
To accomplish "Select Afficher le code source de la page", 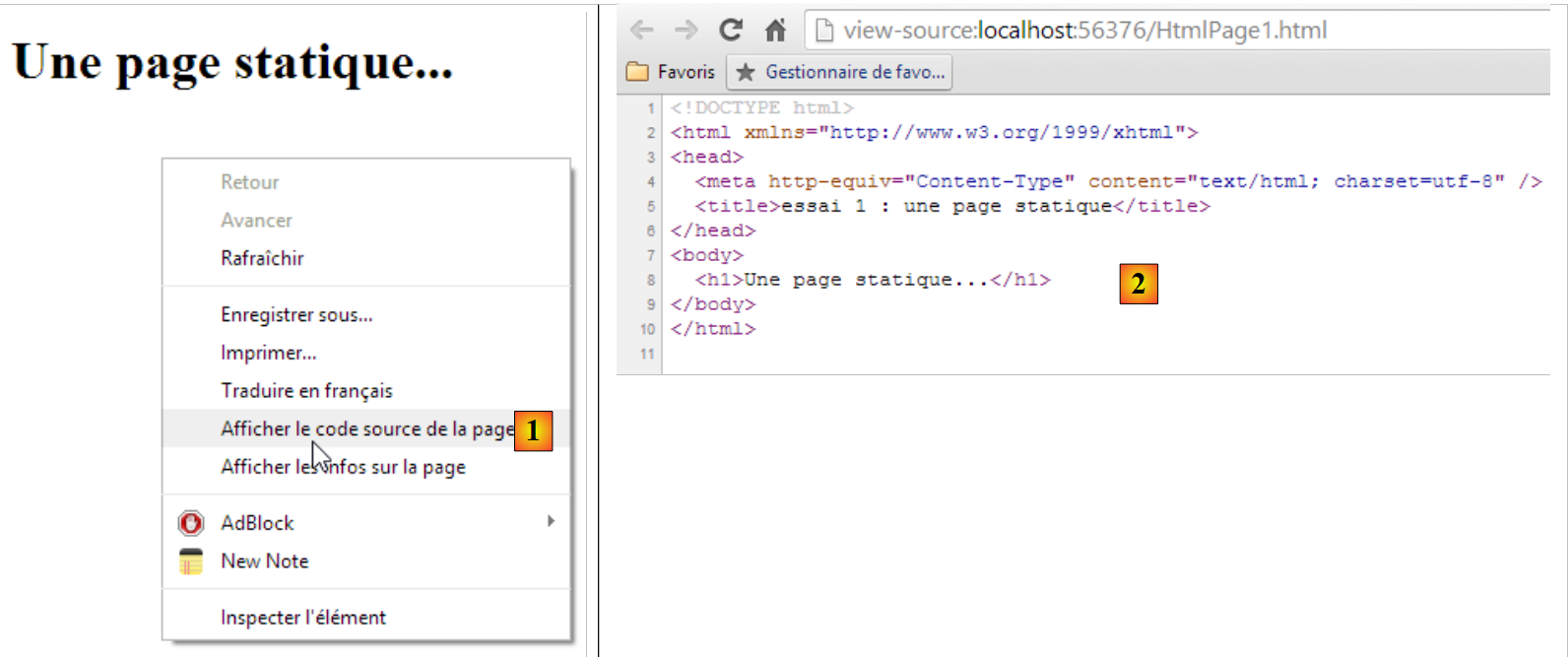I will tap(366, 429).
